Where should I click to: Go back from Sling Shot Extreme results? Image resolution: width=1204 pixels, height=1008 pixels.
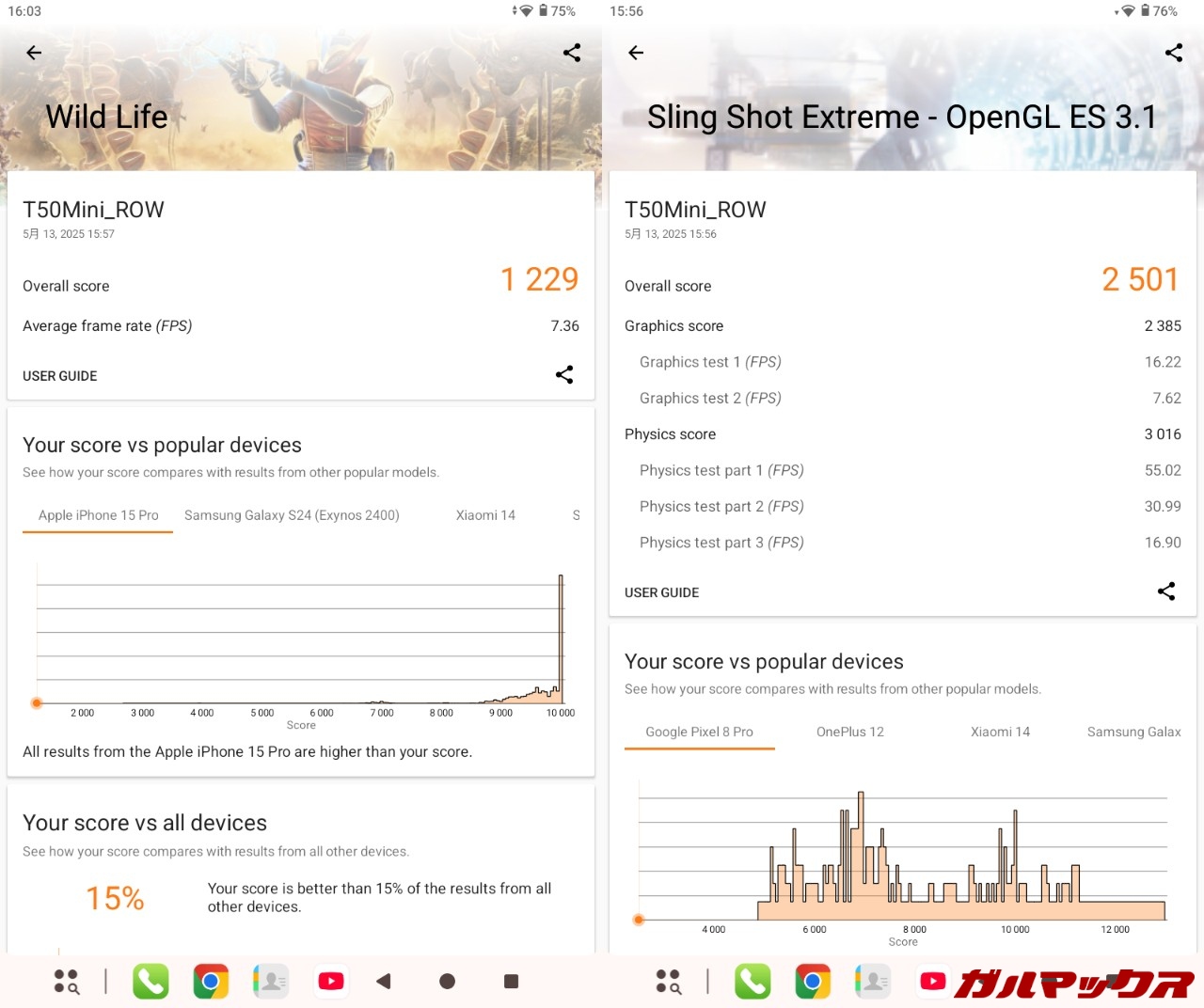click(x=636, y=53)
